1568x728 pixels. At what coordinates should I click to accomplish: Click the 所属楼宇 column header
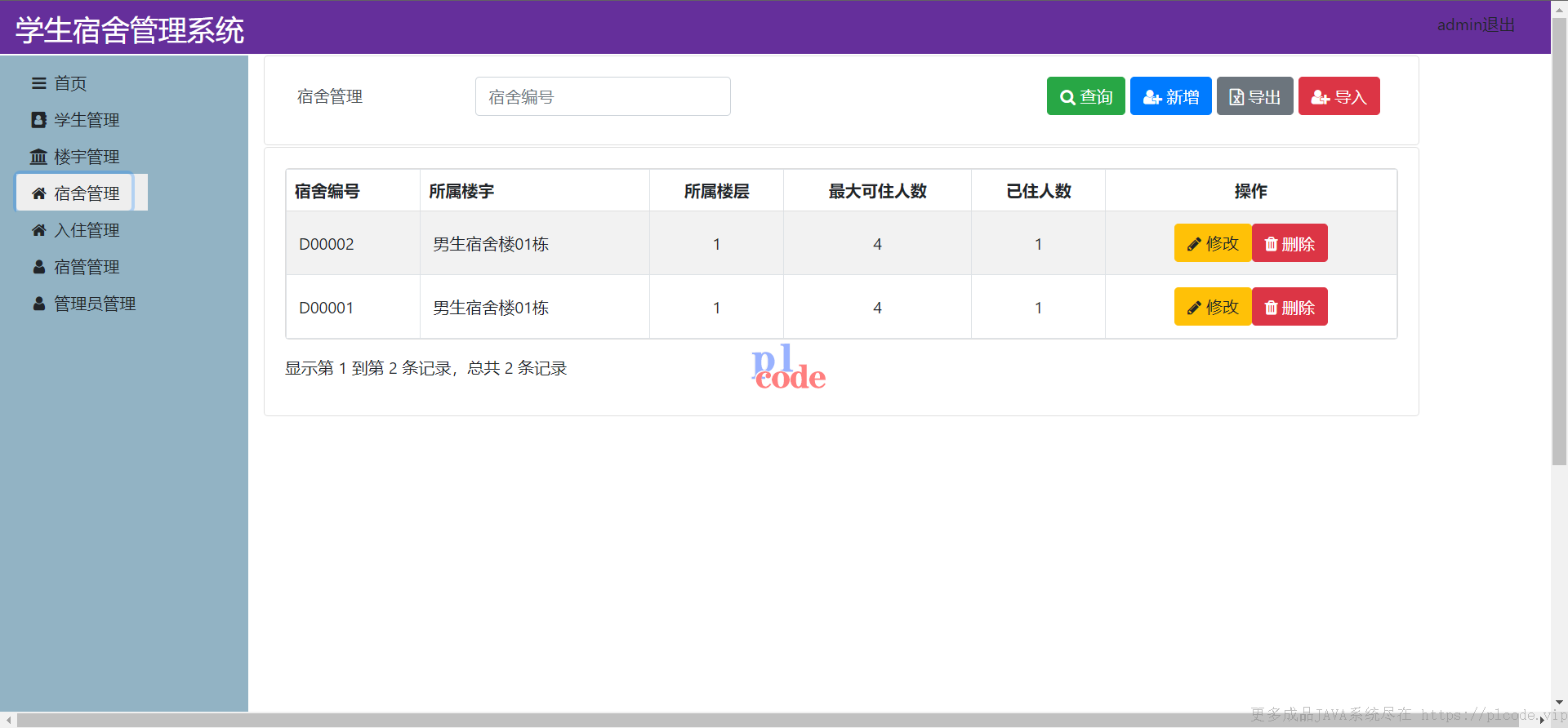coord(535,191)
